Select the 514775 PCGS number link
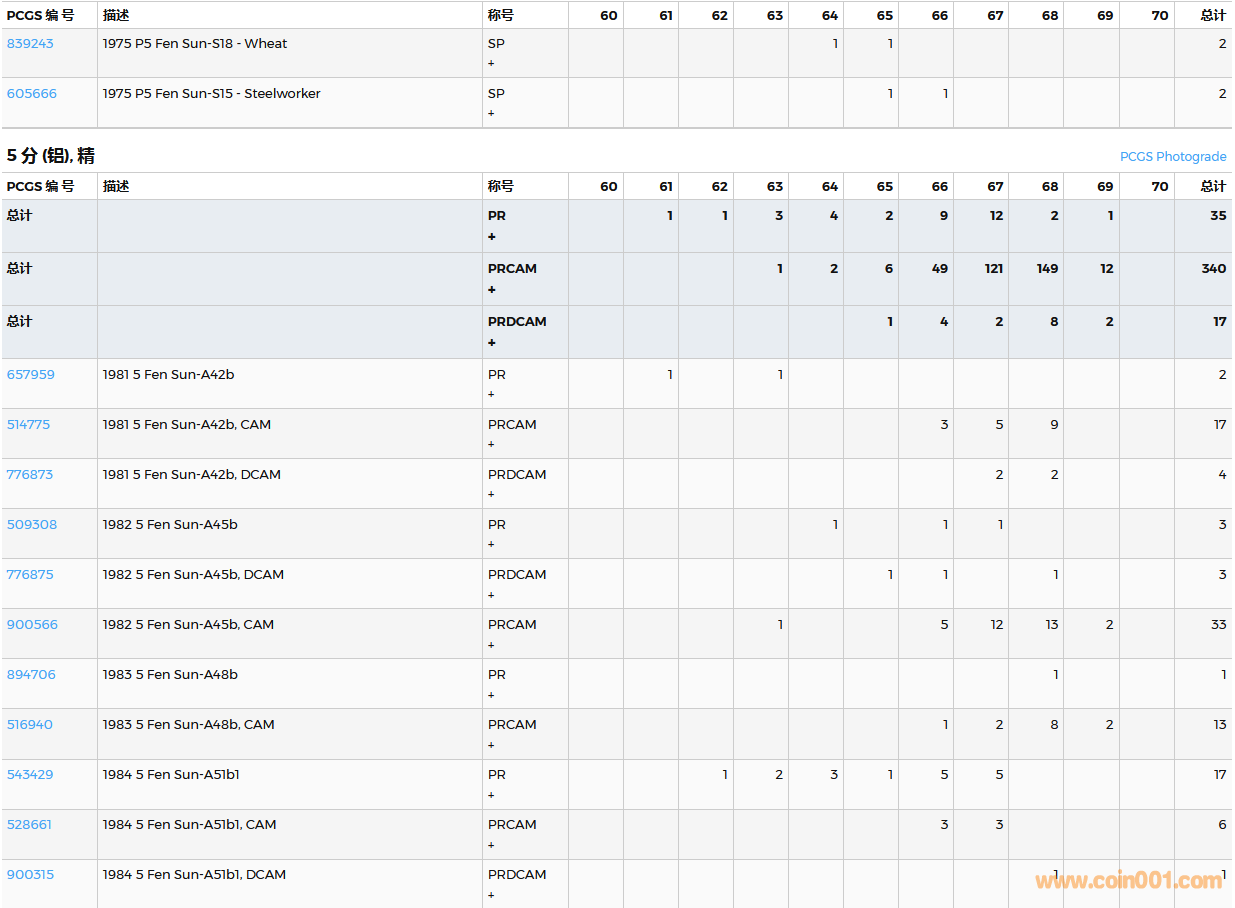The width and height of the screenshot is (1235, 908). click(x=28, y=425)
